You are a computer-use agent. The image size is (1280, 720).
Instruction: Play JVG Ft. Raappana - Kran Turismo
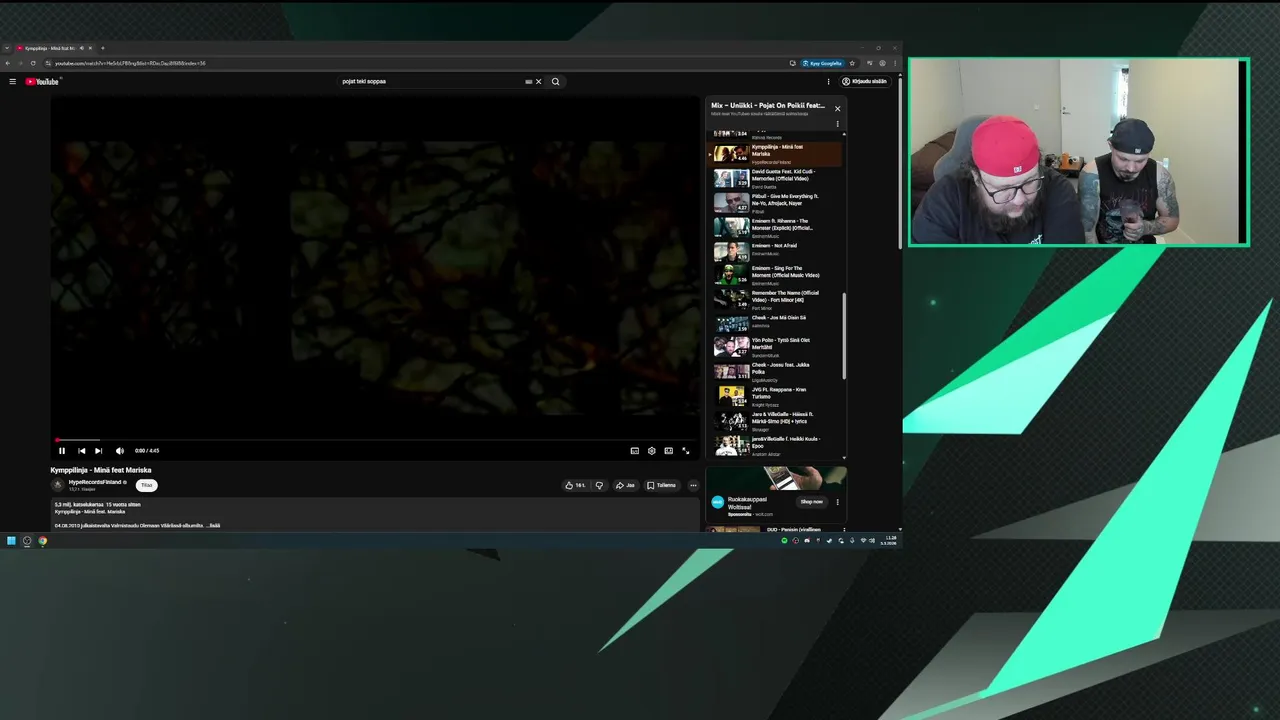coord(776,397)
